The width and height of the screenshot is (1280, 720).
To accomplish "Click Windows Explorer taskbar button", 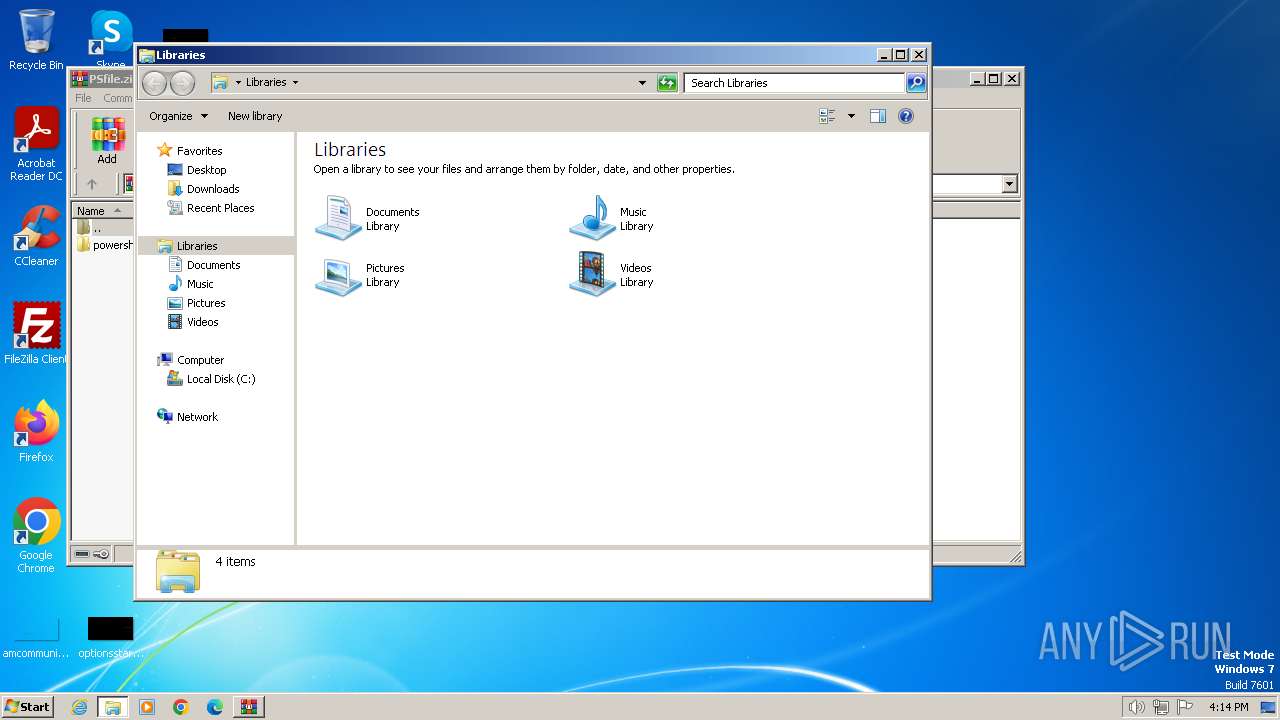I will pos(113,707).
